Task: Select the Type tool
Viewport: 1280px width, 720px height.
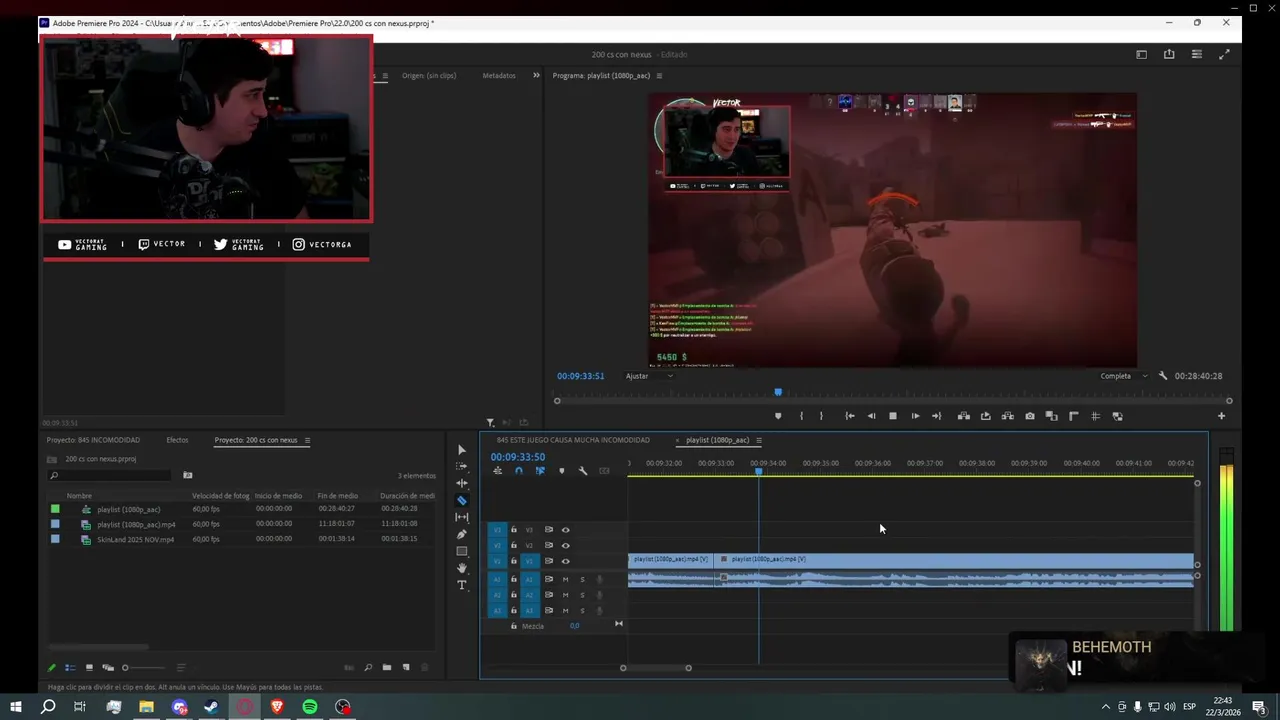Action: point(461,586)
